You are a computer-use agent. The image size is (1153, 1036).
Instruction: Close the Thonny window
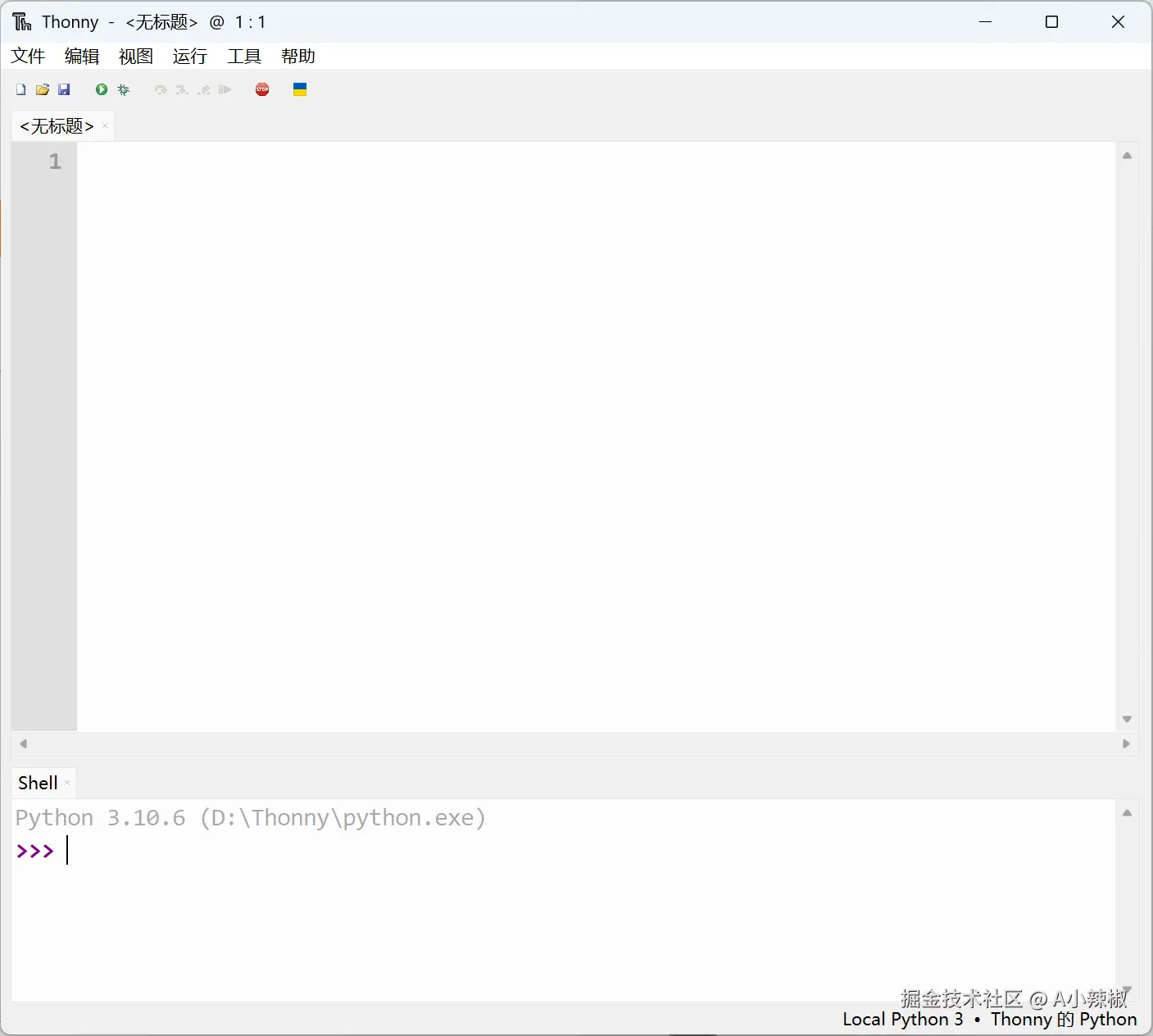[x=1118, y=22]
